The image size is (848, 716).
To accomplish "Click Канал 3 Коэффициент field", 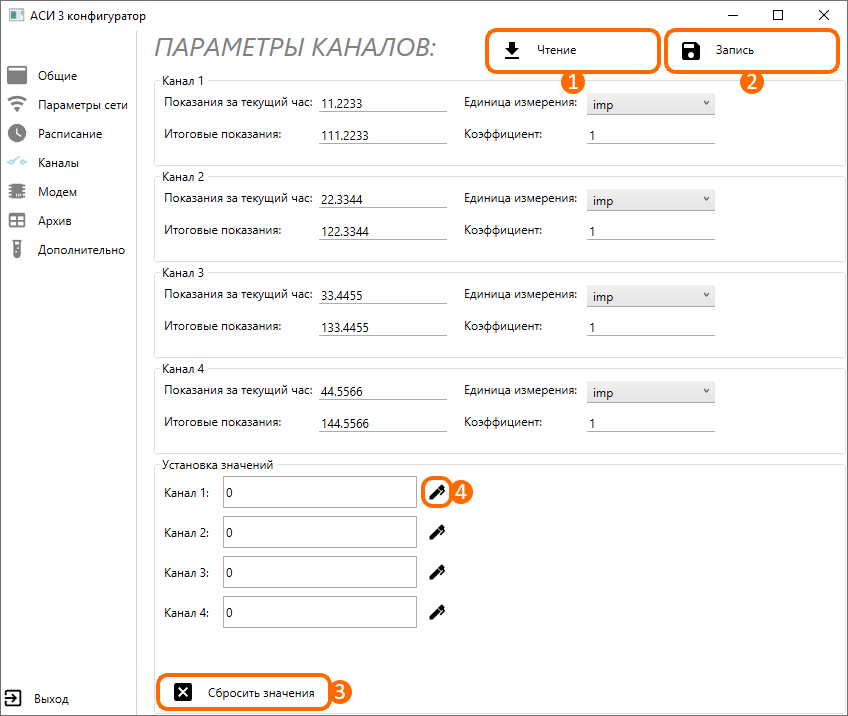I will coord(651,327).
